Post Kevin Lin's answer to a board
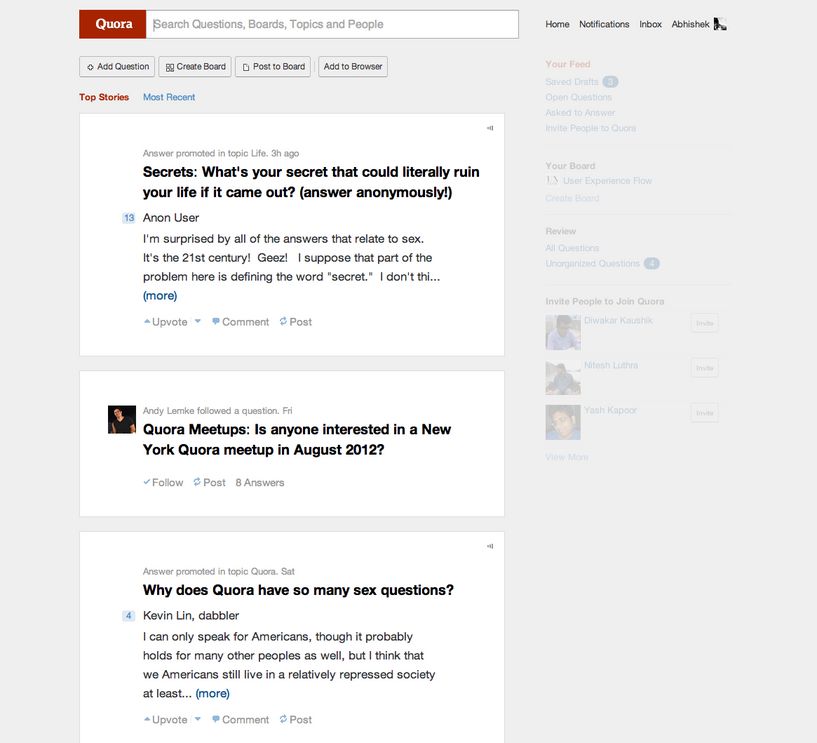The width and height of the screenshot is (817, 743). 295,720
